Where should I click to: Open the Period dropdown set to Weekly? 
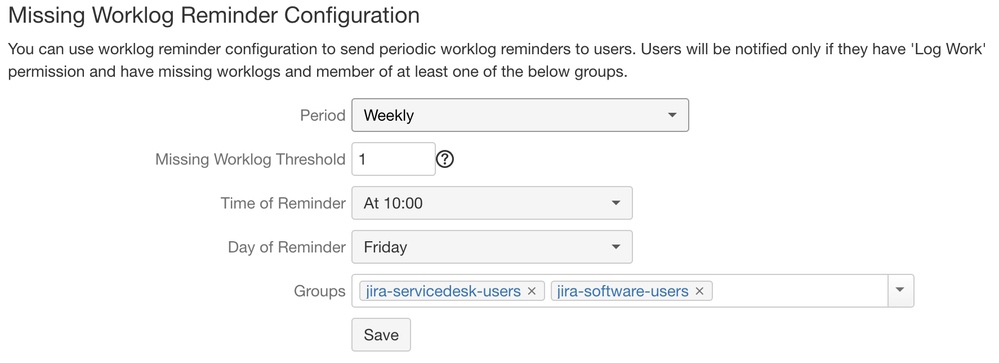point(520,115)
